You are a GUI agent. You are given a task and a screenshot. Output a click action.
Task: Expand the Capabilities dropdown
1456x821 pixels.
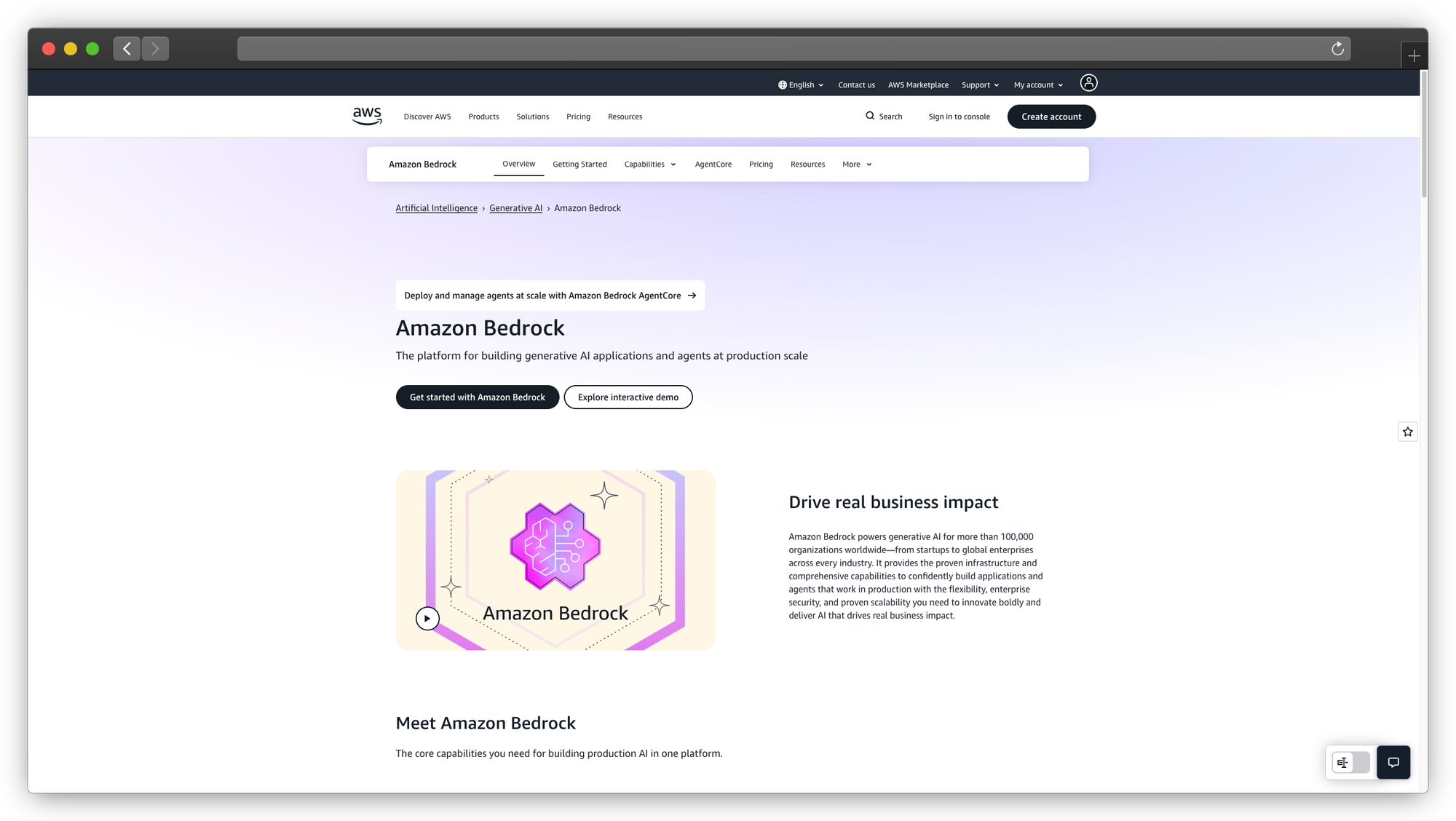point(650,164)
